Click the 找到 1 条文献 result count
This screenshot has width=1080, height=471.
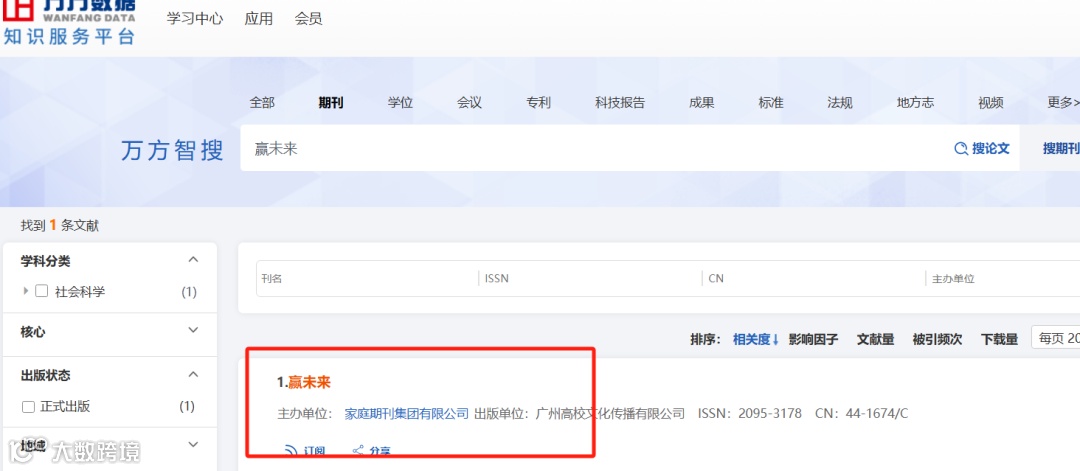pyautogui.click(x=60, y=225)
